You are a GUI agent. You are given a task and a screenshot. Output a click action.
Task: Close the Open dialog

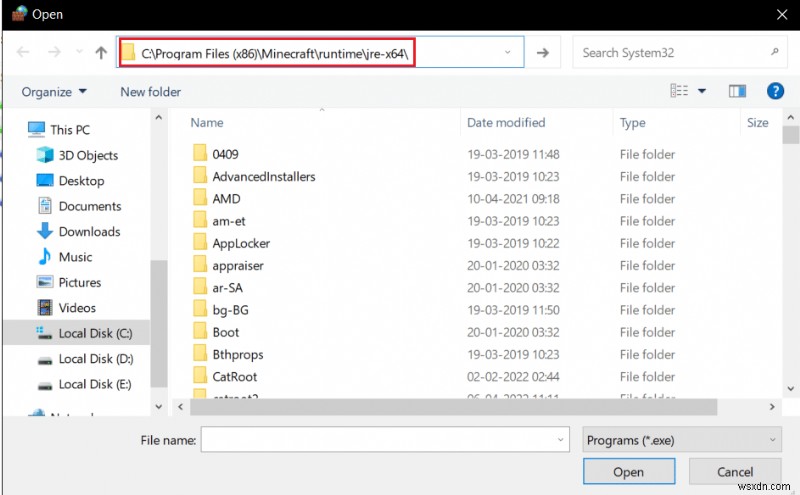pyautogui.click(x=782, y=14)
